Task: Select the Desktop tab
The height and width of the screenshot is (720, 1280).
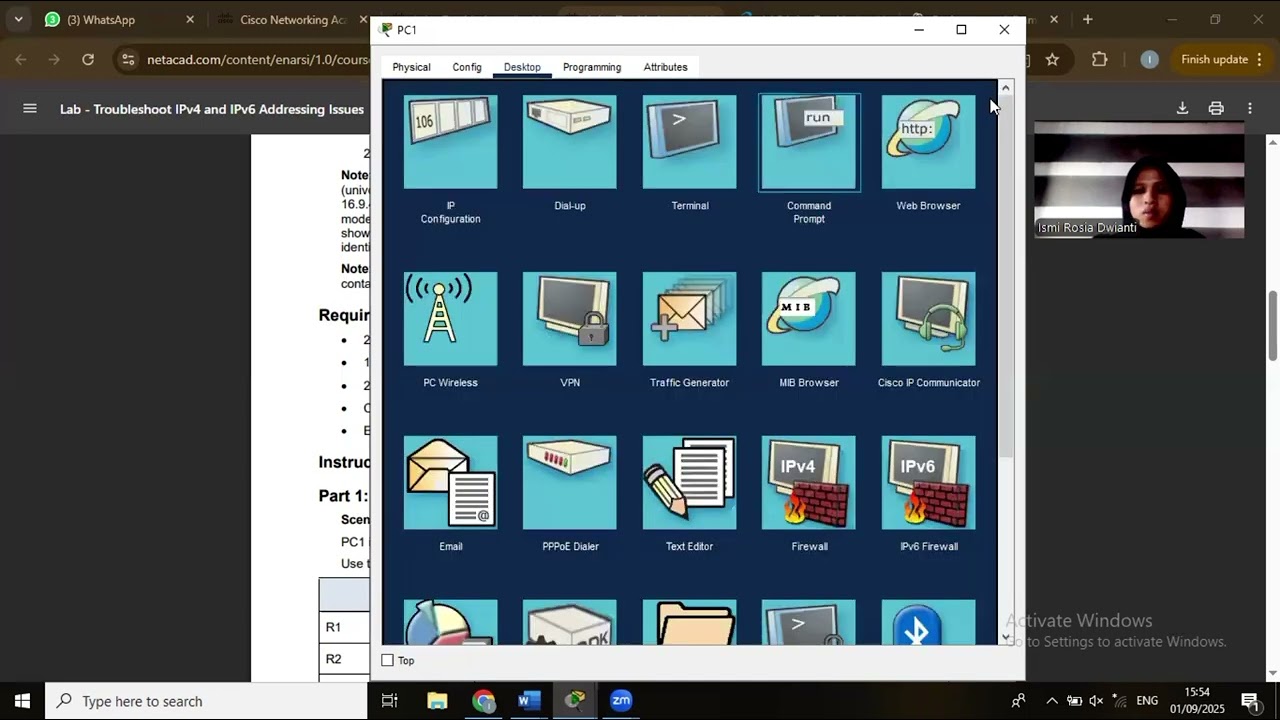Action: [x=522, y=67]
